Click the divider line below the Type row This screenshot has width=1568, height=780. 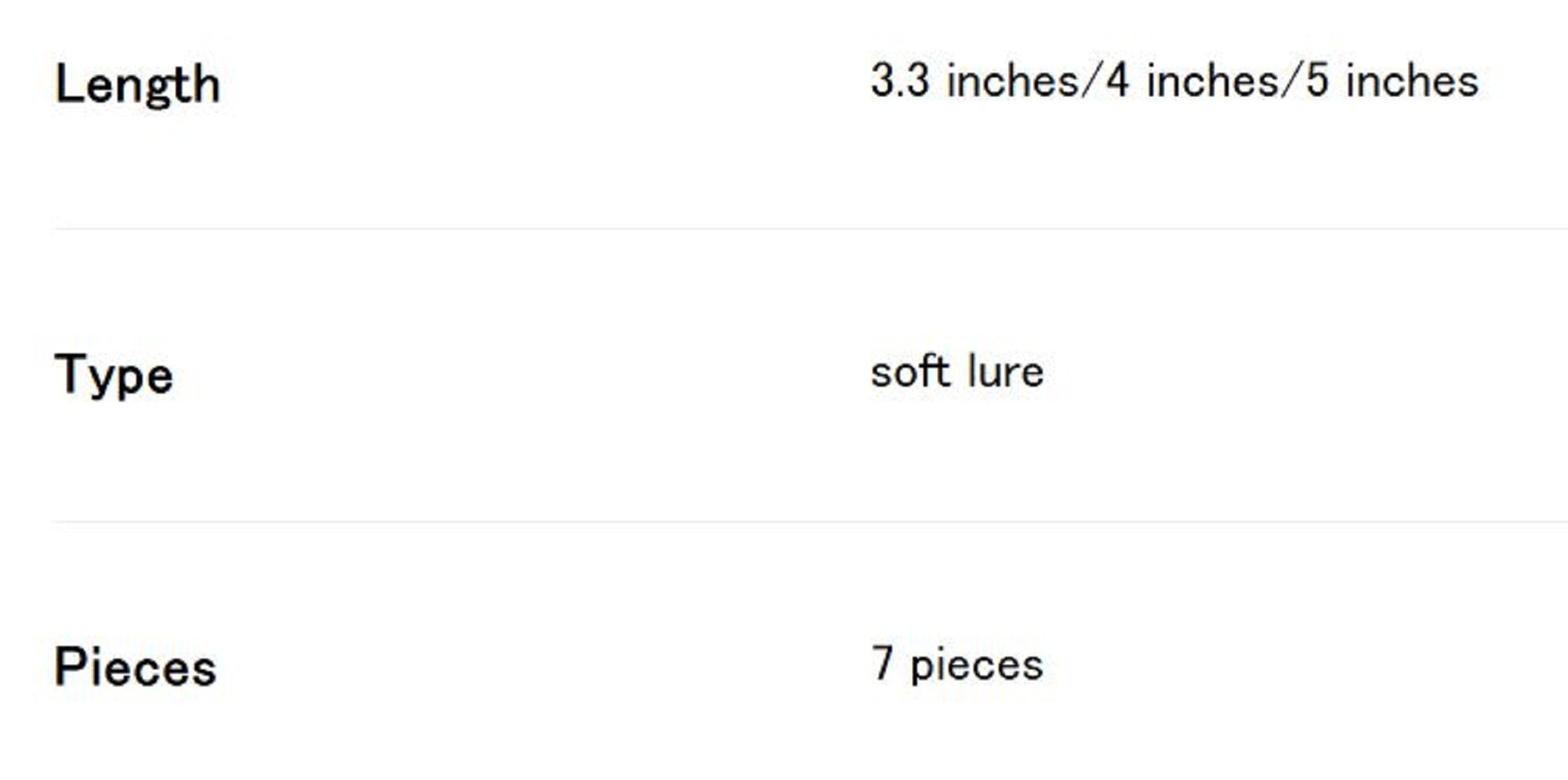tap(784, 521)
